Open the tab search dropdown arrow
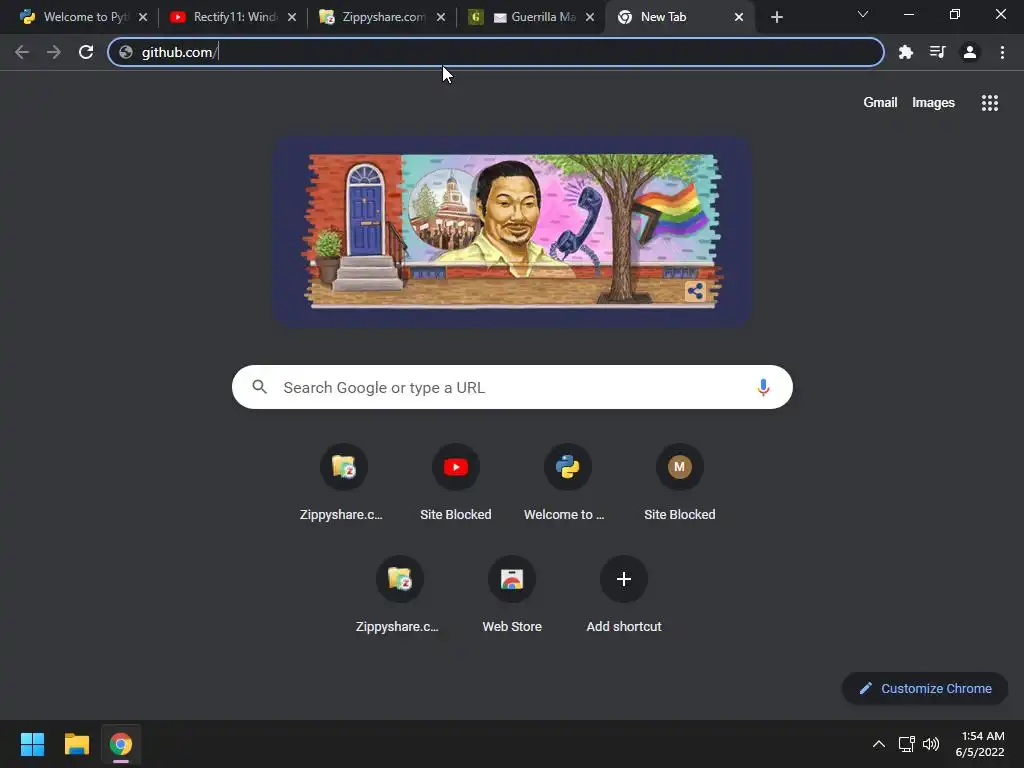The width and height of the screenshot is (1024, 768). click(863, 14)
